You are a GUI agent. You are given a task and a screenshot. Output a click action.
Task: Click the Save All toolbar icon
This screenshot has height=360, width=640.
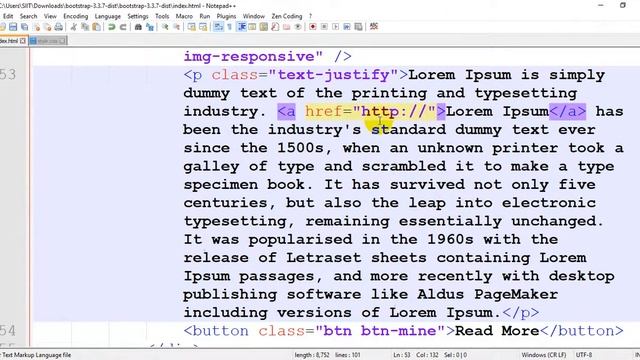(24, 27)
